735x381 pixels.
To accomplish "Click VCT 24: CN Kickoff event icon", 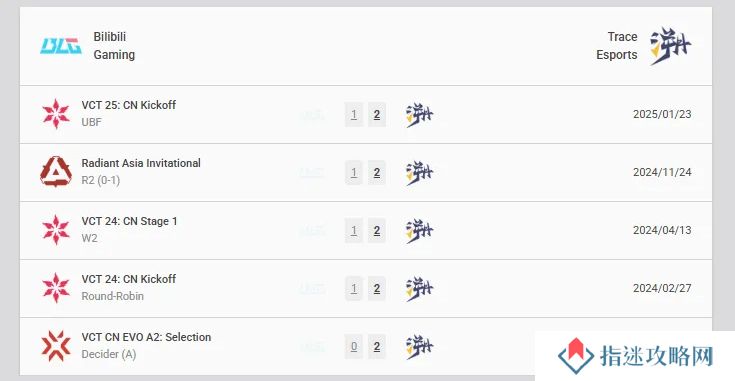I will click(x=56, y=288).
